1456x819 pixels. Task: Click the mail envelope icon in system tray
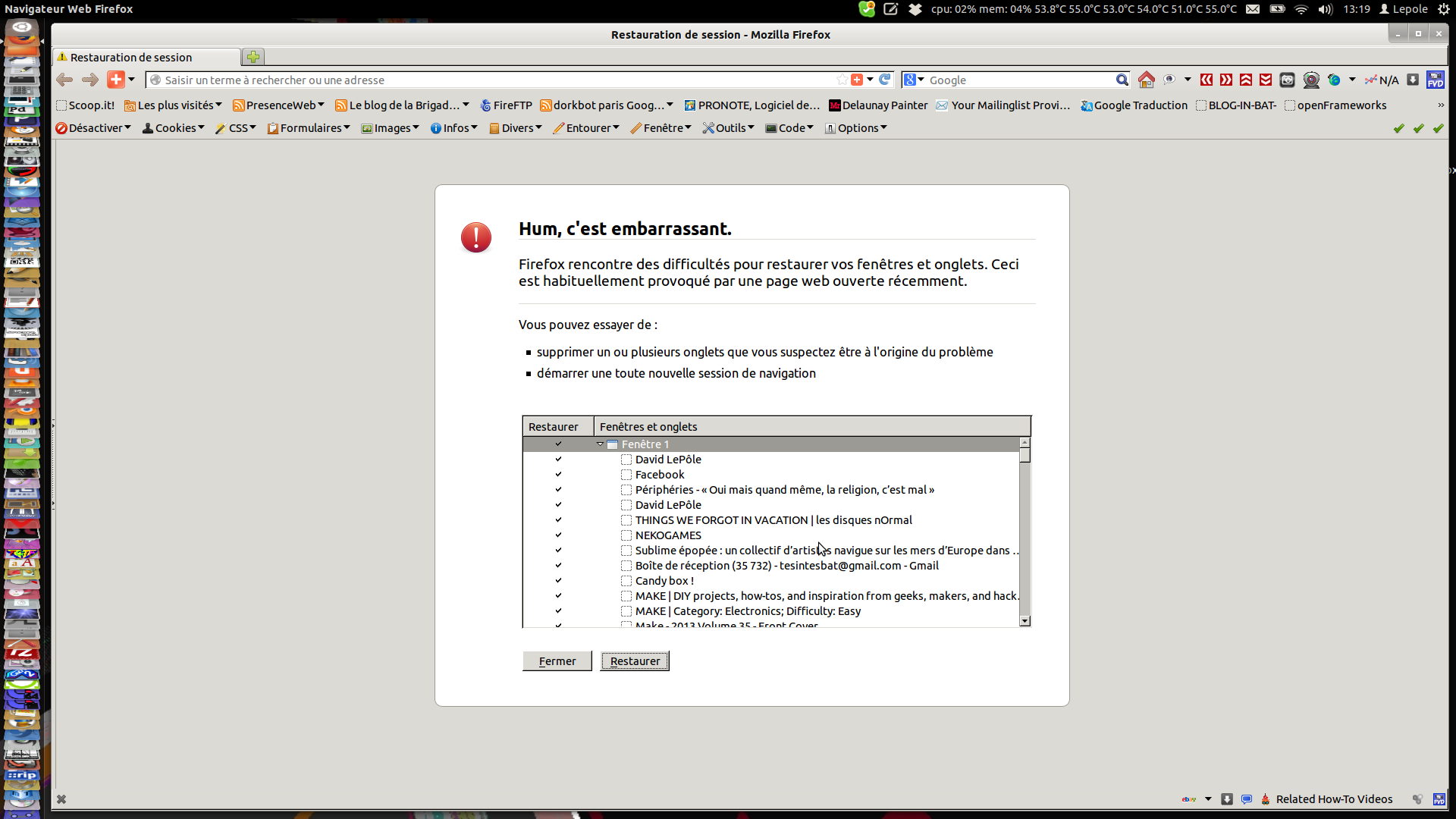click(1253, 9)
